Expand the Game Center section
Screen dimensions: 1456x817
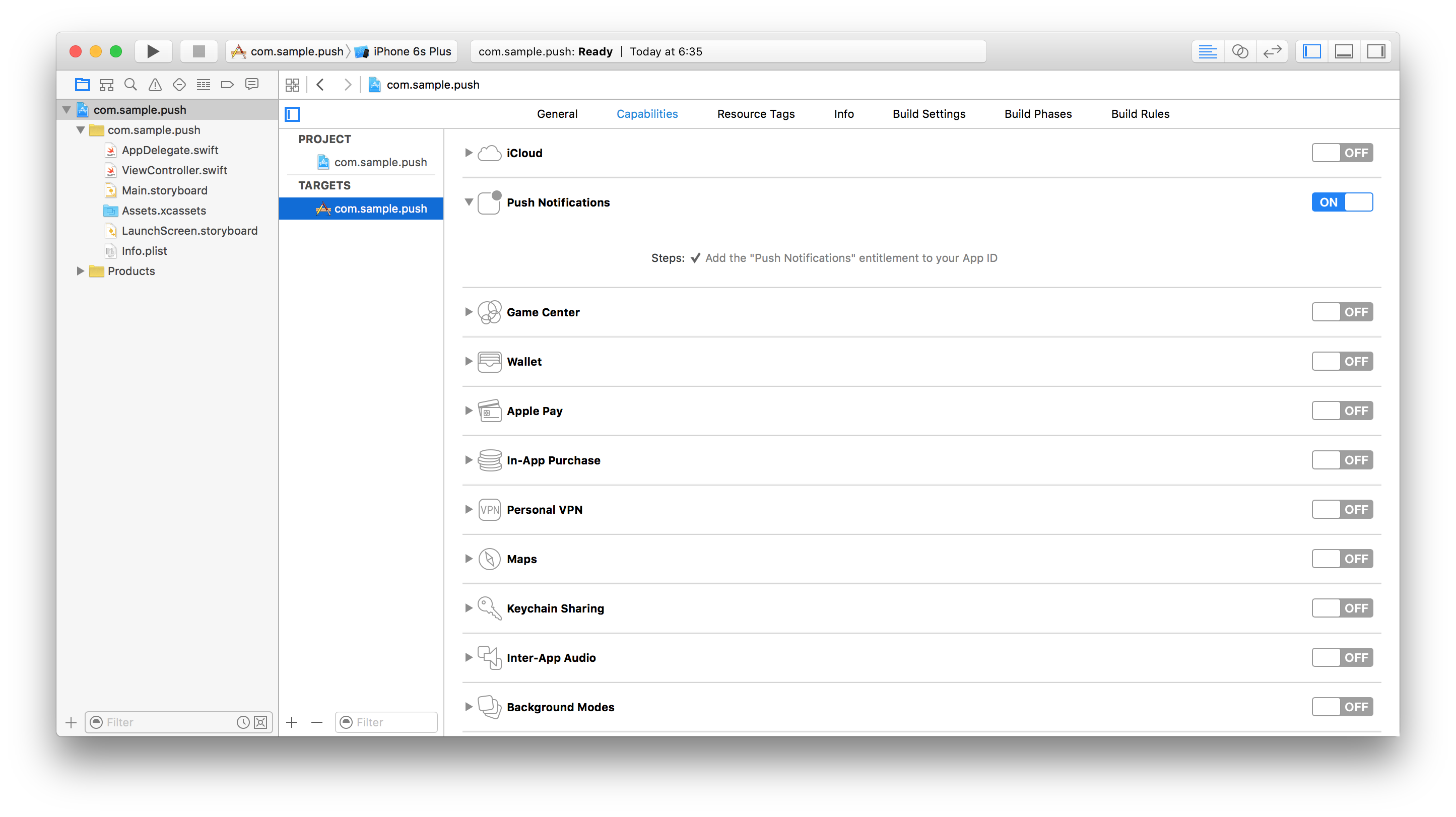coord(469,312)
